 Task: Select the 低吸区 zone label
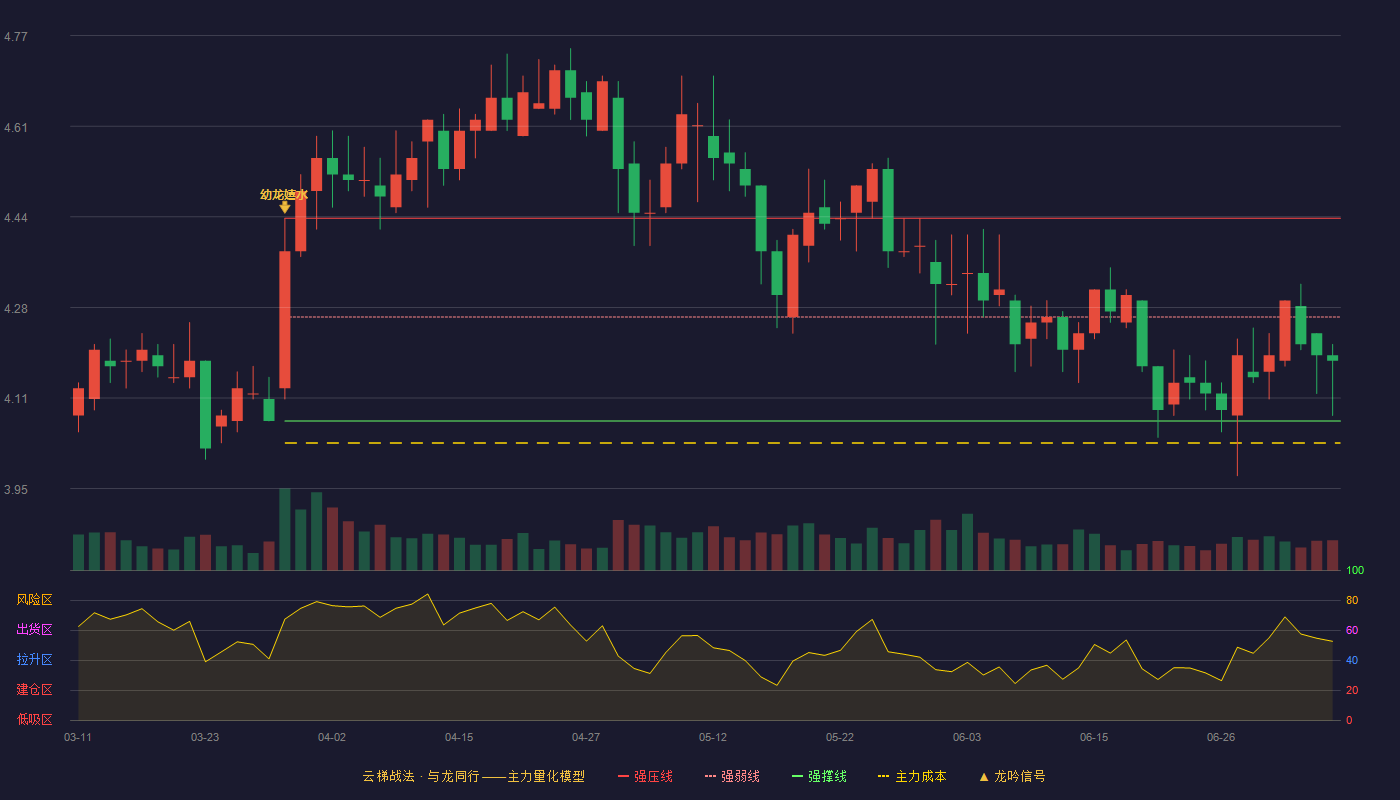(x=34, y=720)
